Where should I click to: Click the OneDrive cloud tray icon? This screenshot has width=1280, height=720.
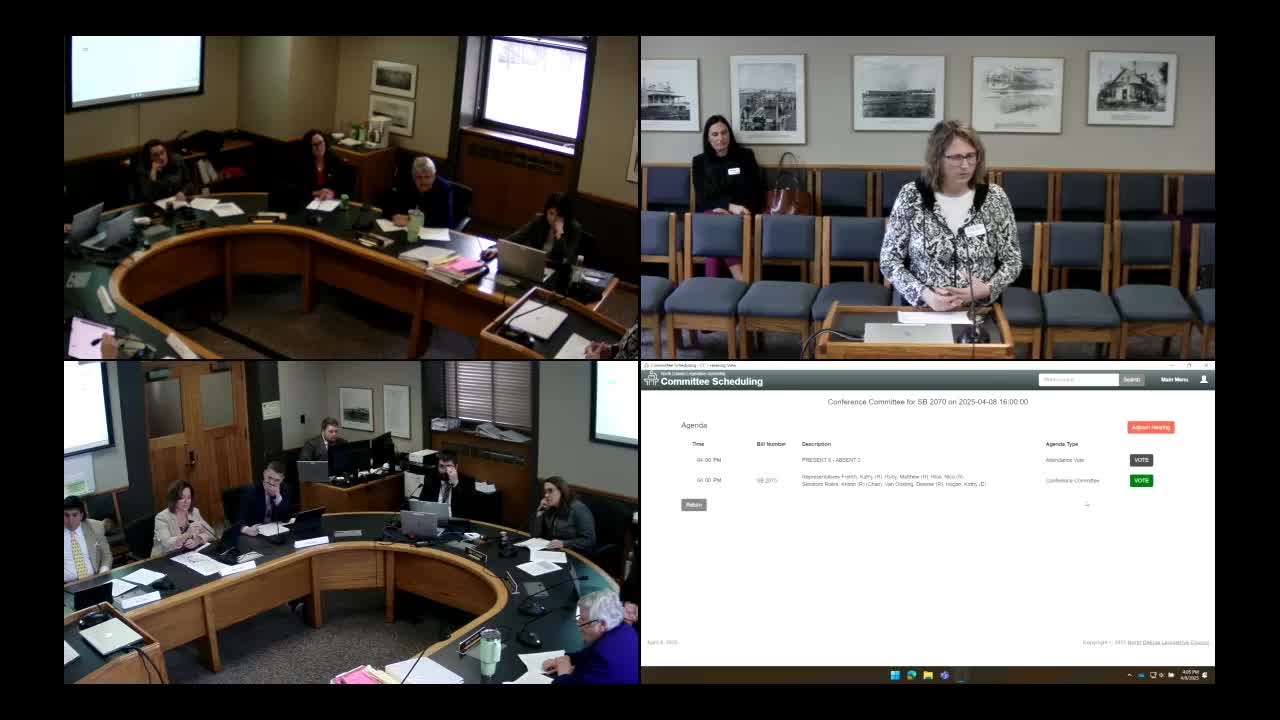click(1142, 675)
